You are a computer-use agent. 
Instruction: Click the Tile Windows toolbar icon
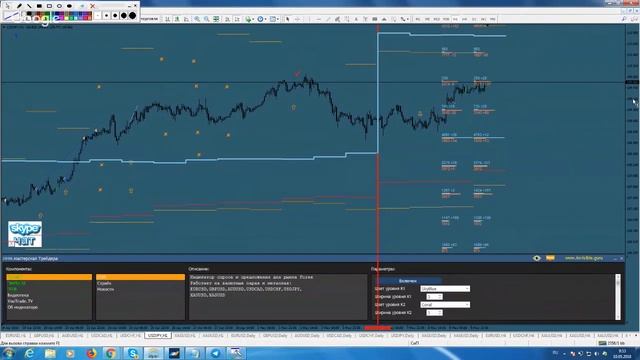(216, 19)
